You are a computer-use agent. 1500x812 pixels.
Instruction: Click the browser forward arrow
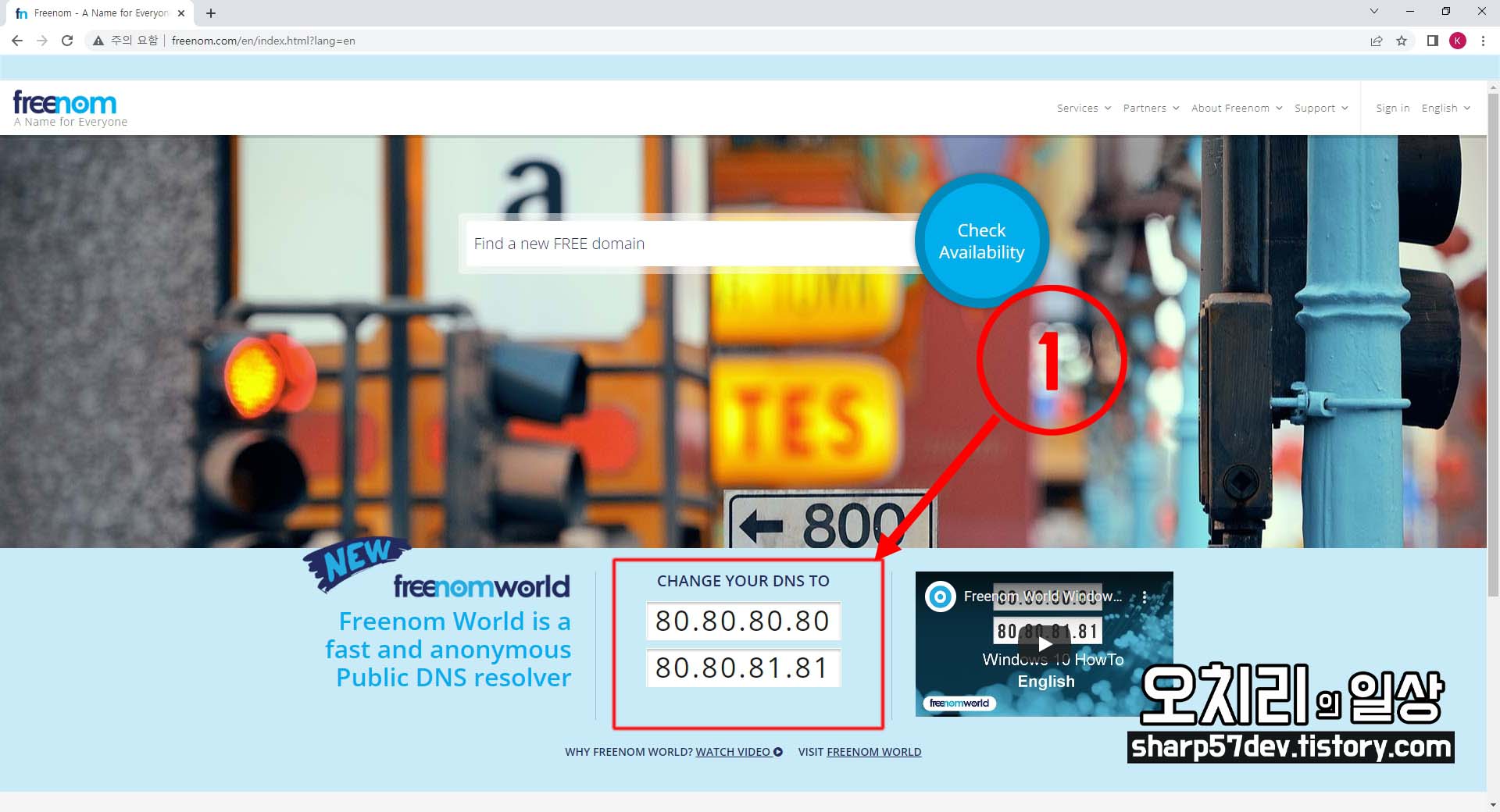pos(42,41)
